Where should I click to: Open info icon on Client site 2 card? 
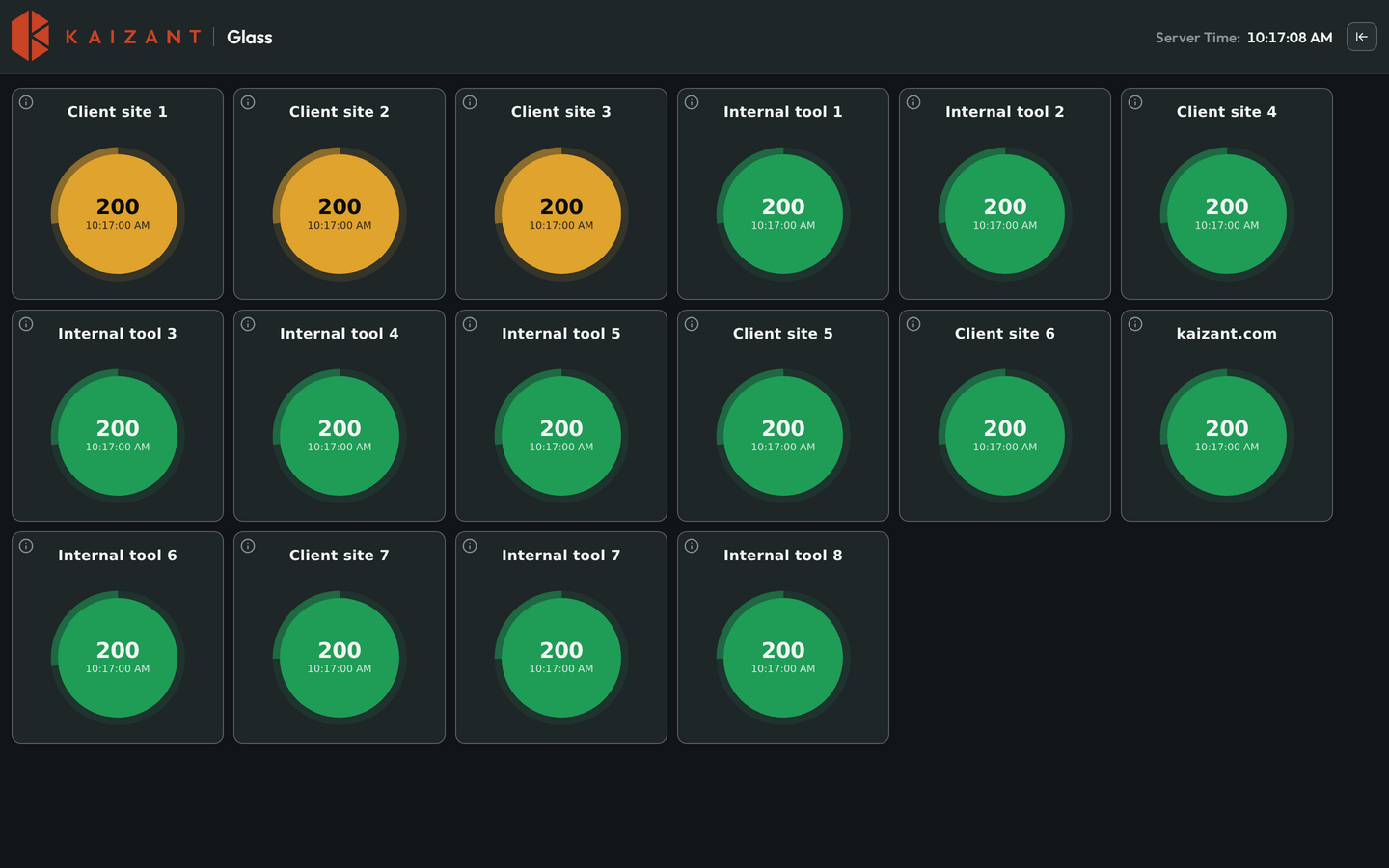click(x=248, y=102)
